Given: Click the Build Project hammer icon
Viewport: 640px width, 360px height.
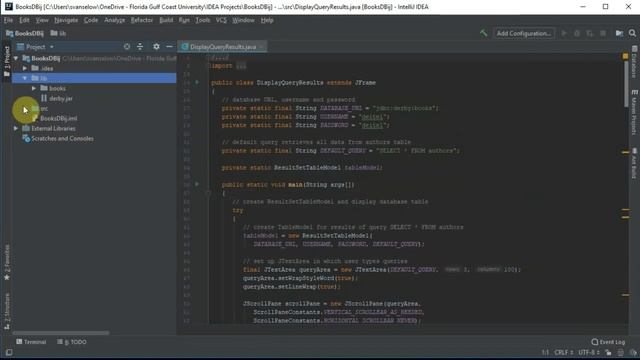Looking at the screenshot, I should (484, 33).
